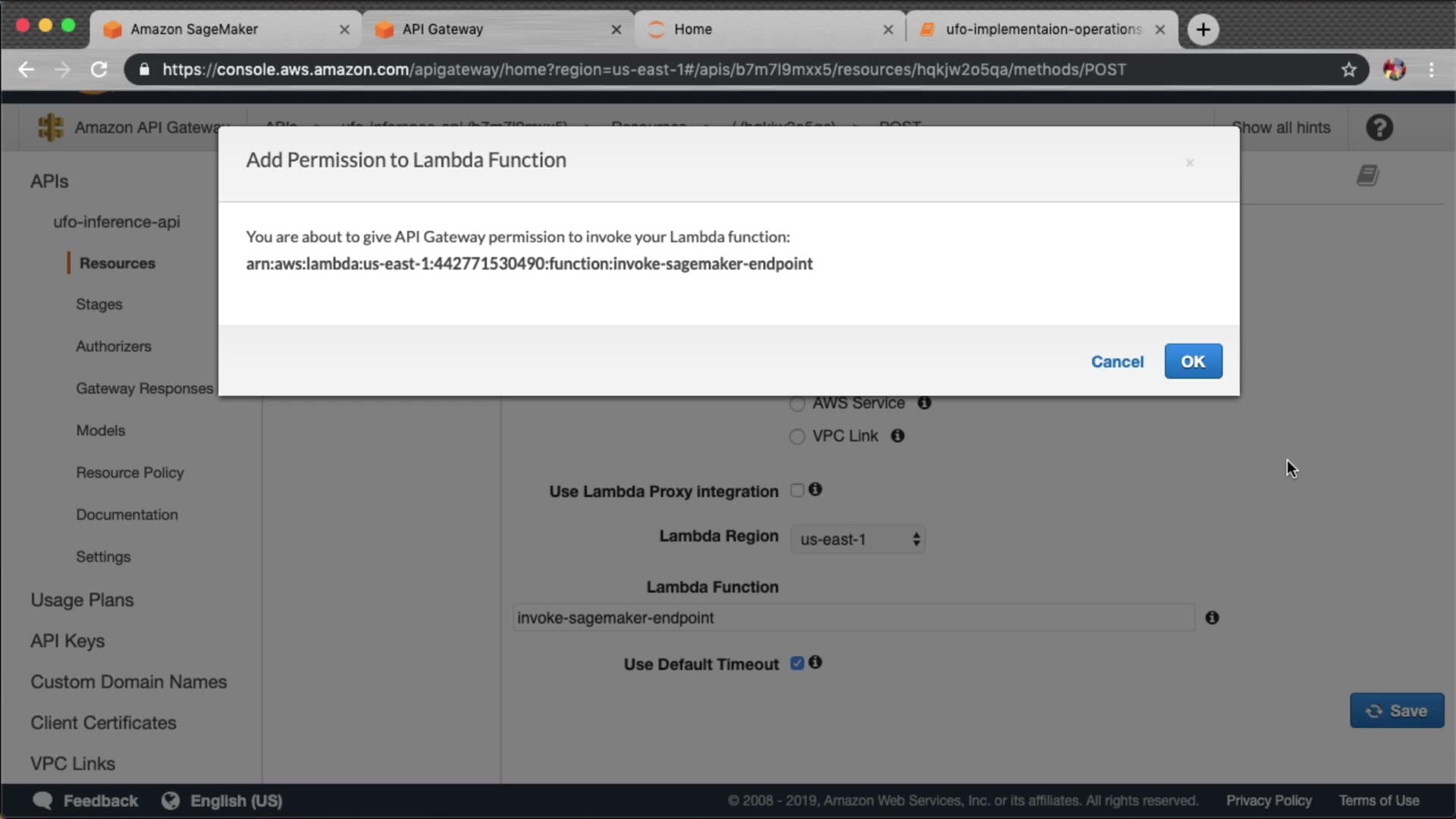This screenshot has height=819, width=1456.
Task: Open Stages in the sidebar
Action: (x=99, y=304)
